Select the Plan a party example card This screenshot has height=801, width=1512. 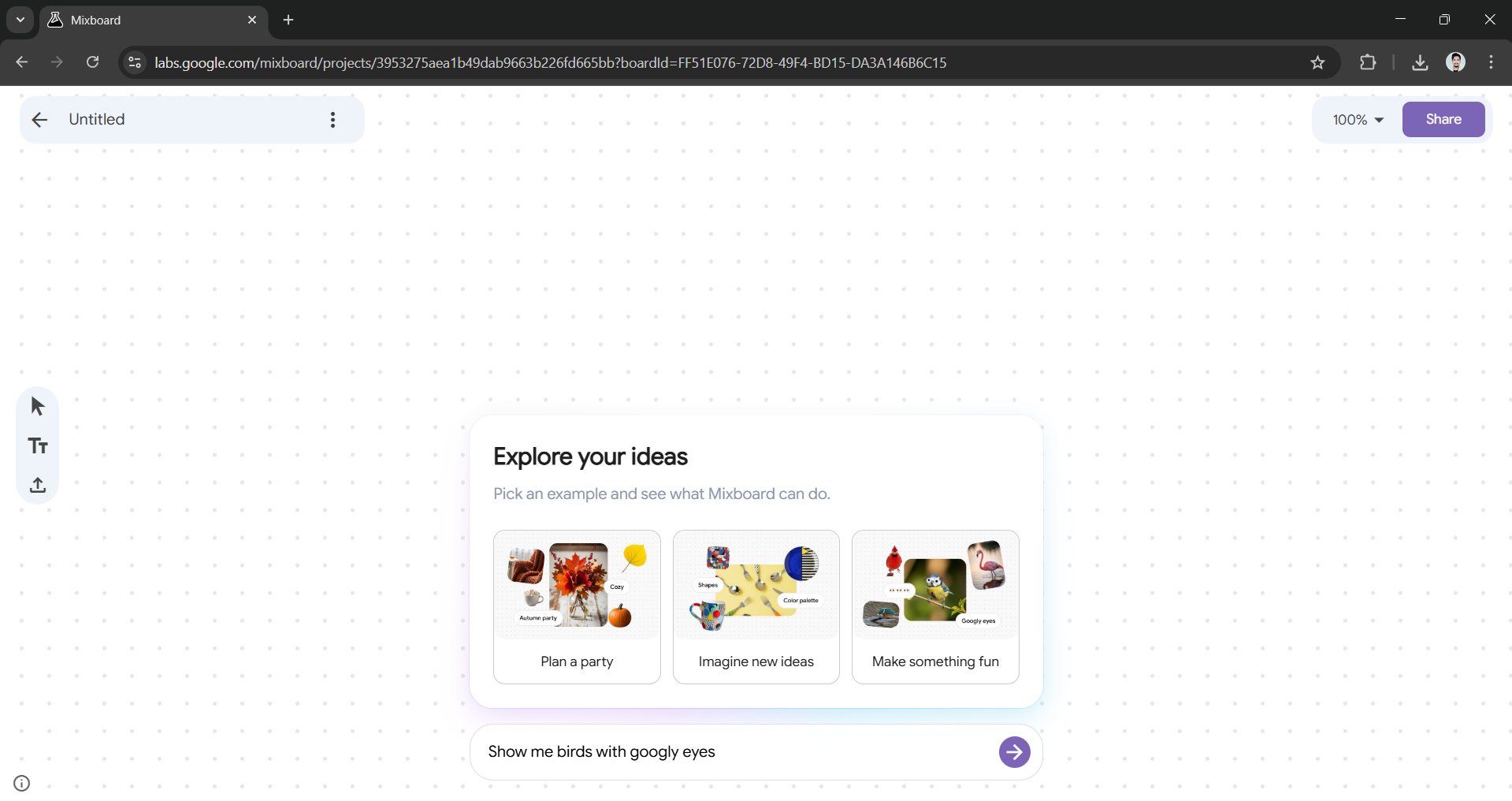coord(576,607)
